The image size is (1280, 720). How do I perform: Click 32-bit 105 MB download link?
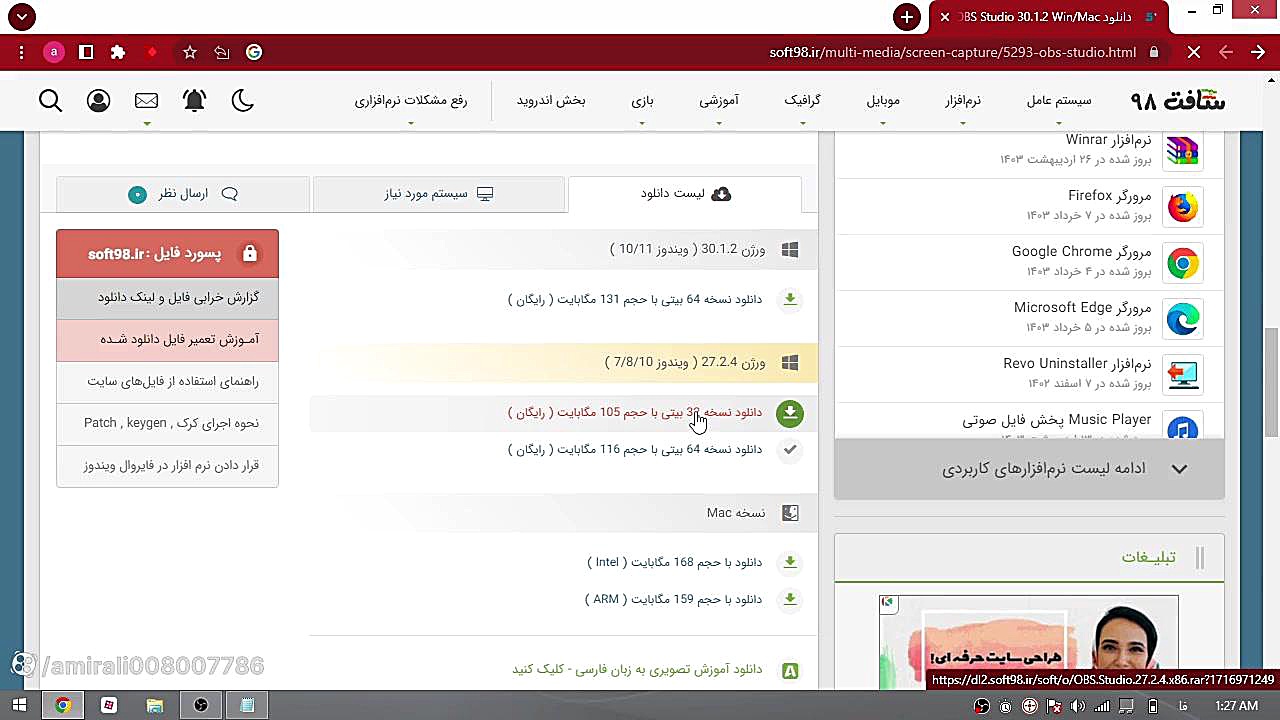pos(635,413)
